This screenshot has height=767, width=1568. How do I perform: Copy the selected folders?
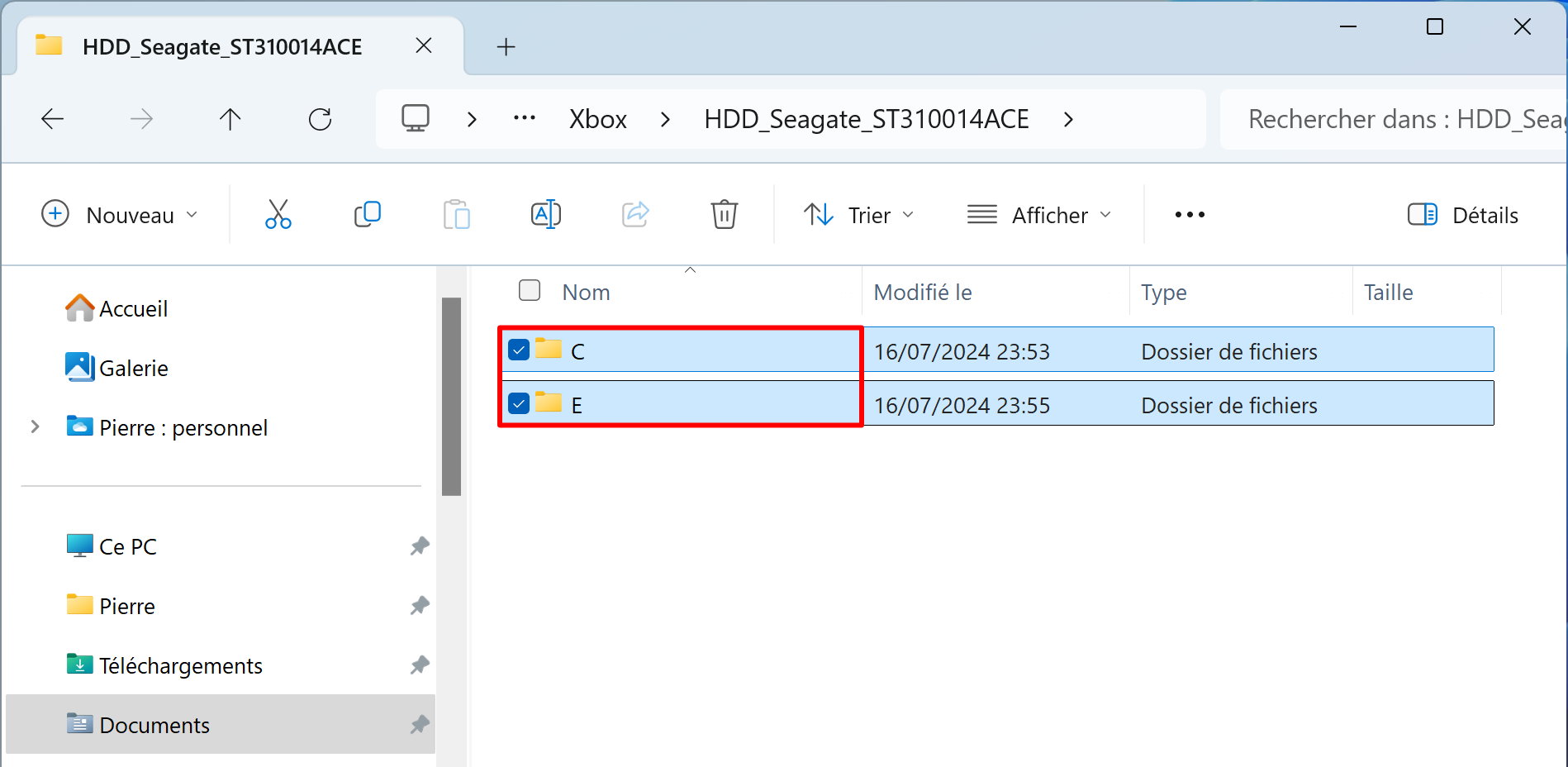(368, 214)
